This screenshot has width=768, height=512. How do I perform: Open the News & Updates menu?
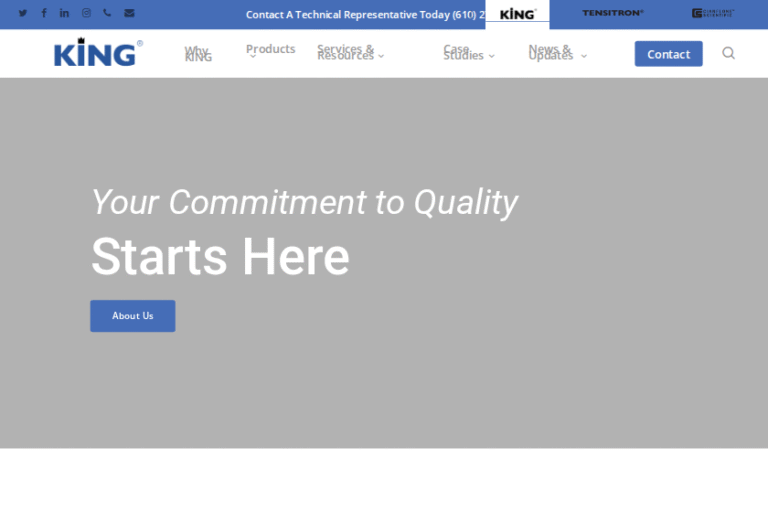click(557, 53)
